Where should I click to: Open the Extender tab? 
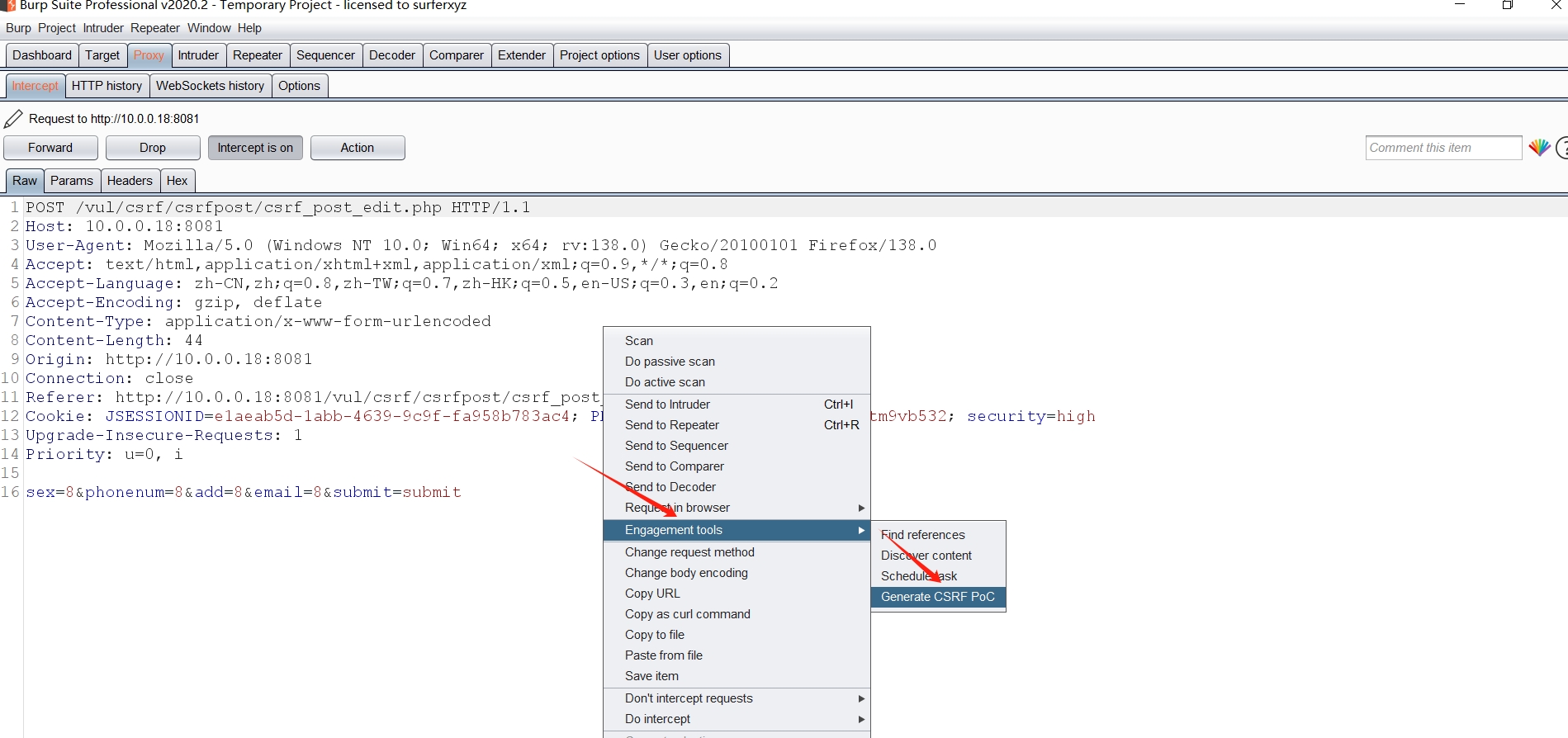[x=522, y=55]
